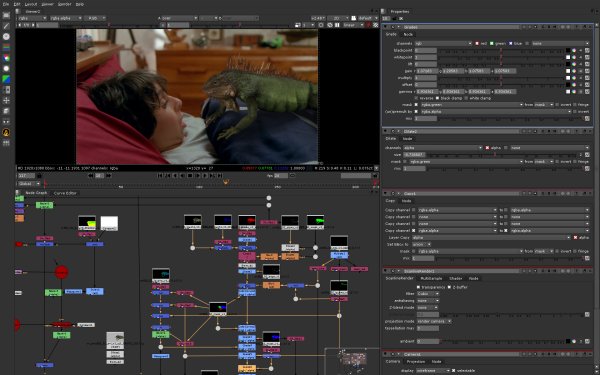Enable the white clamp checkbox
600x375 pixels.
[x=466, y=98]
